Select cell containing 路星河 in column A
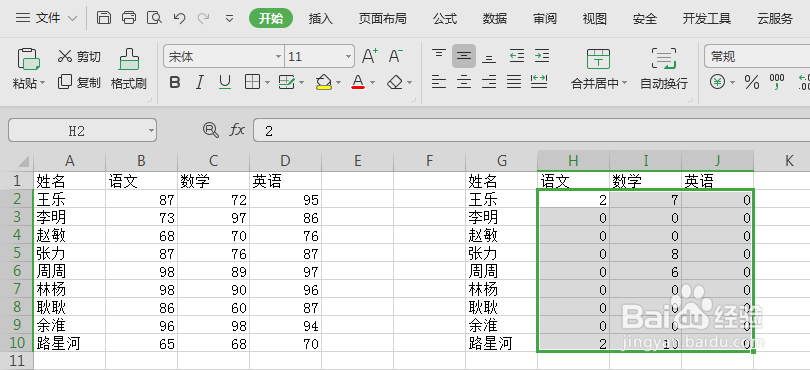 (69, 343)
